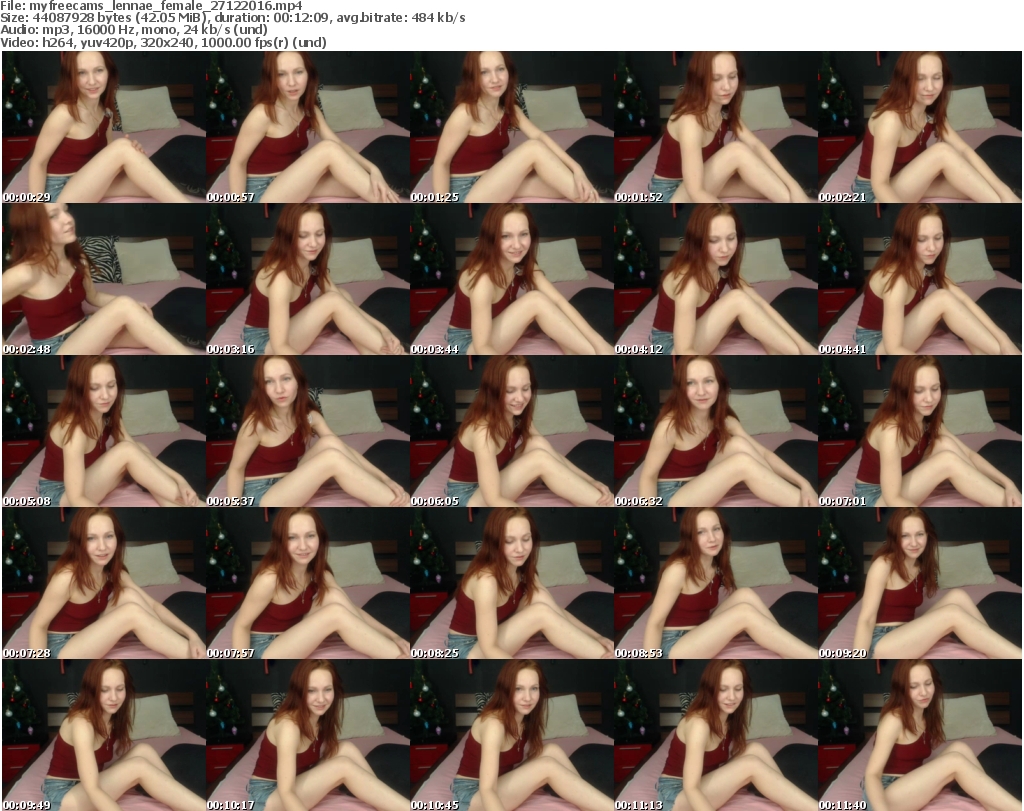Image resolution: width=1024 pixels, height=811 pixels.
Task: Open the thumbnail marked 00:07:01
Action: (920, 432)
